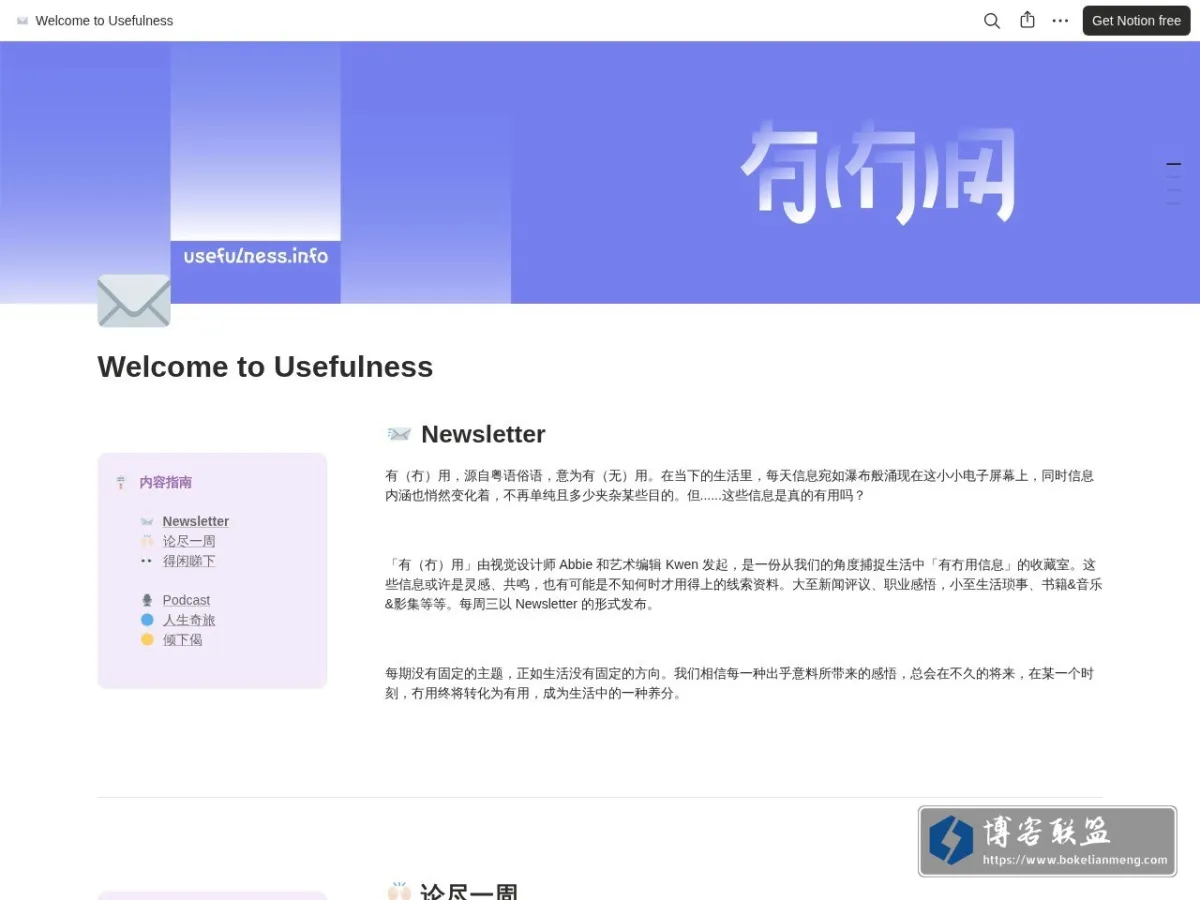The image size is (1200, 900).
Task: Click the 内容指南 heading text
Action: 166,482
